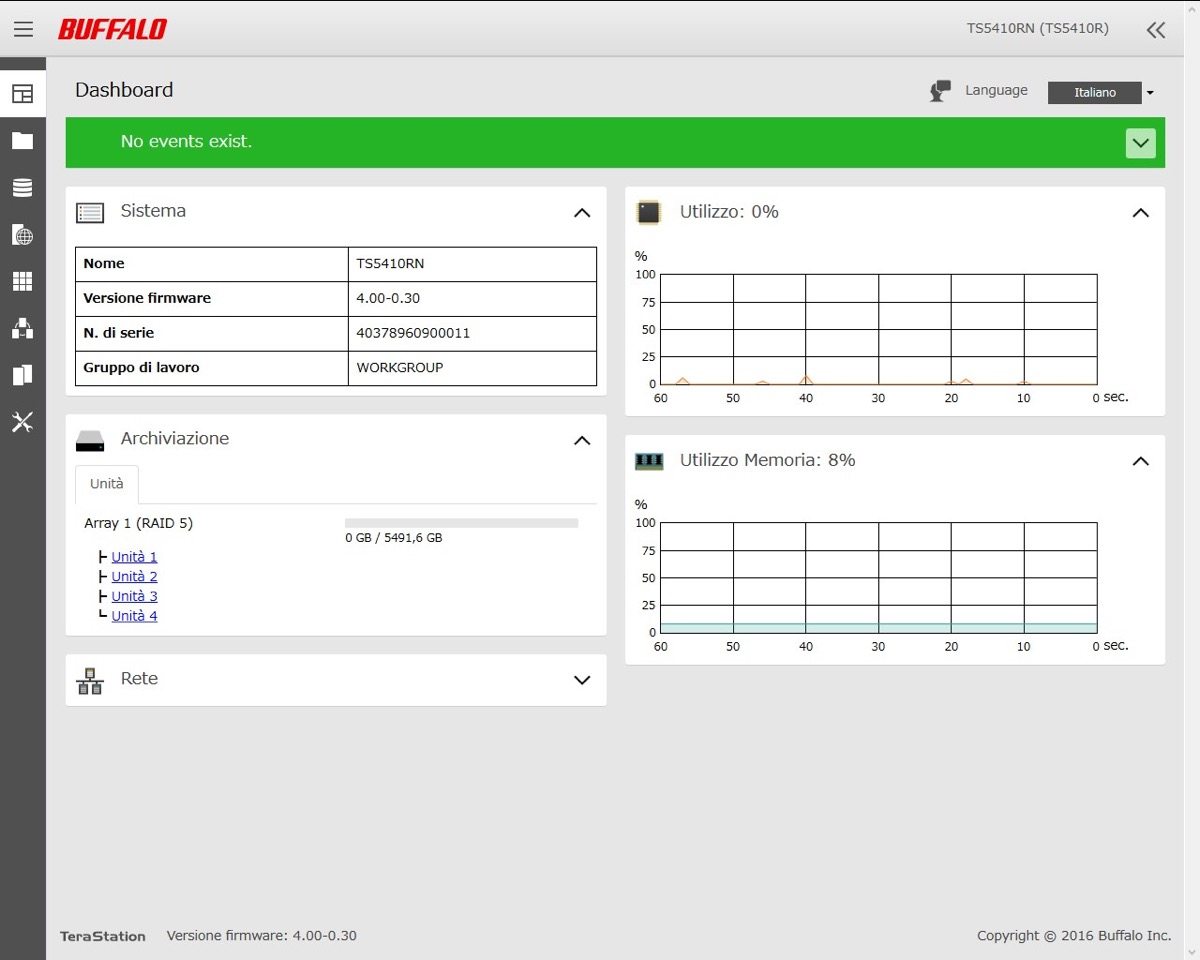The height and width of the screenshot is (960, 1200).
Task: Open the Unità 1 link
Action: click(x=134, y=557)
